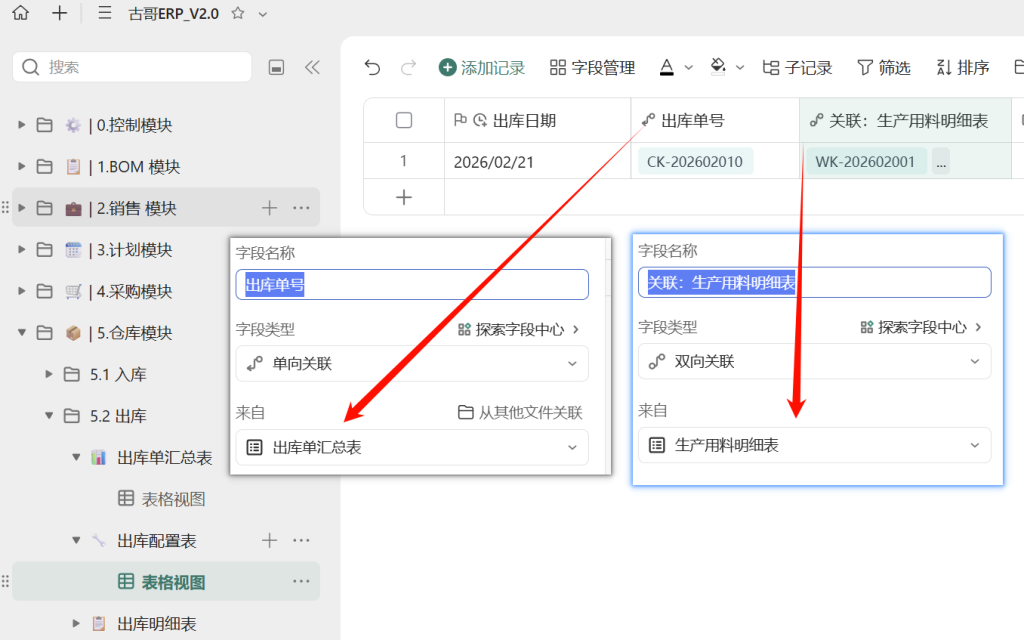Select the active green 表格视图 item
This screenshot has height=640, width=1024.
point(166,581)
